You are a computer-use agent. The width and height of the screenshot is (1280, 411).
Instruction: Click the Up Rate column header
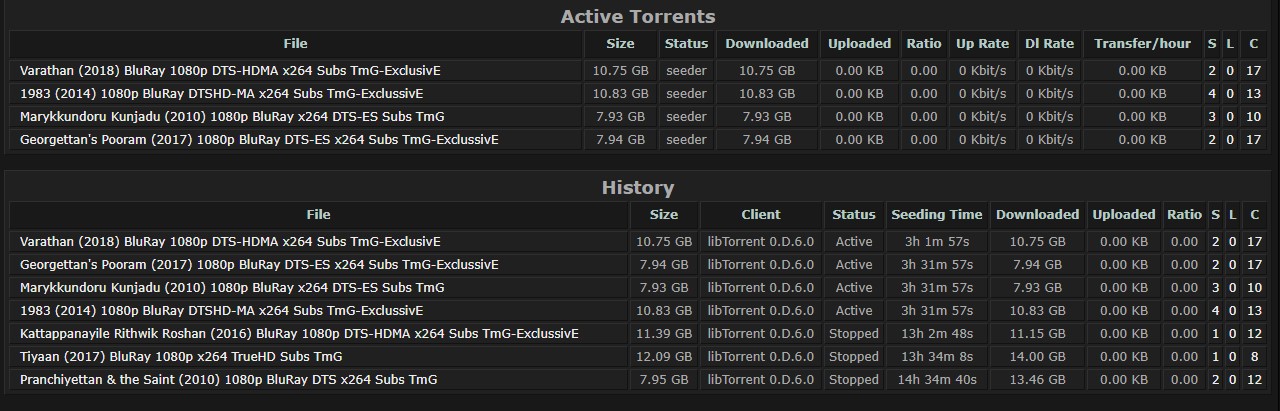(x=982, y=44)
